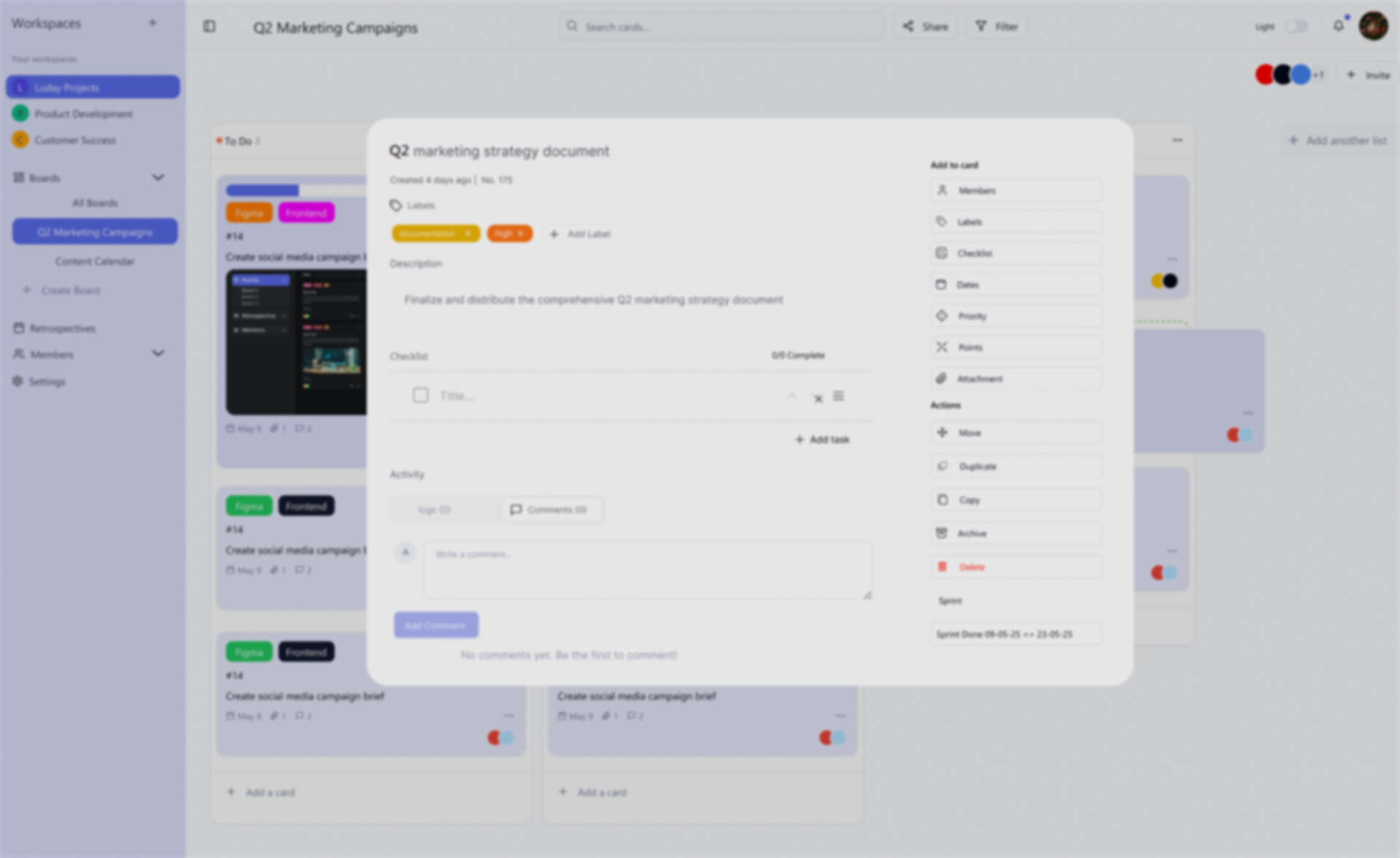1400x858 pixels.
Task: Check the checklist Title checkbox
Action: 421,395
